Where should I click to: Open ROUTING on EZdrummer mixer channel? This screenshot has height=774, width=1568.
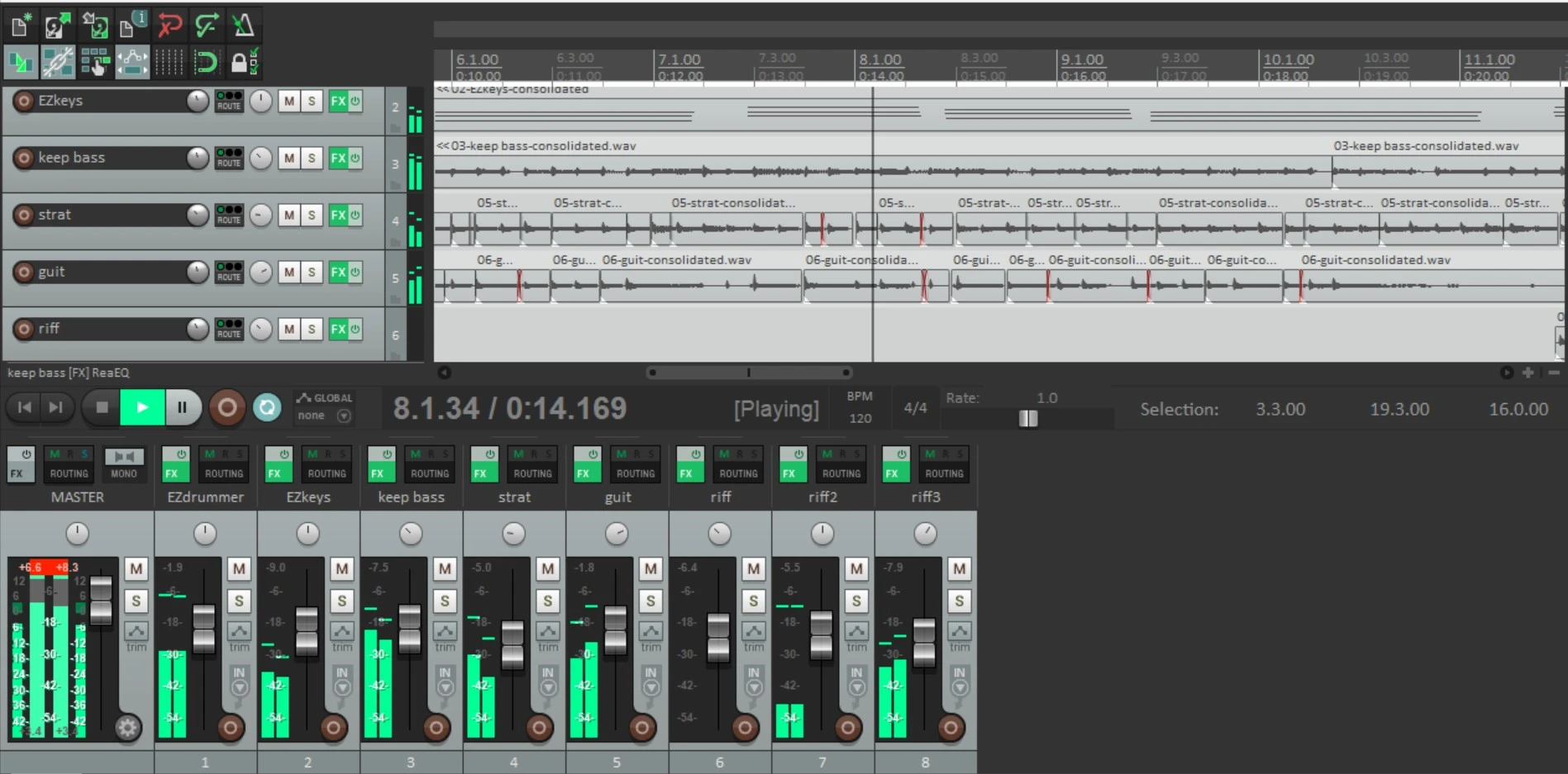point(224,473)
